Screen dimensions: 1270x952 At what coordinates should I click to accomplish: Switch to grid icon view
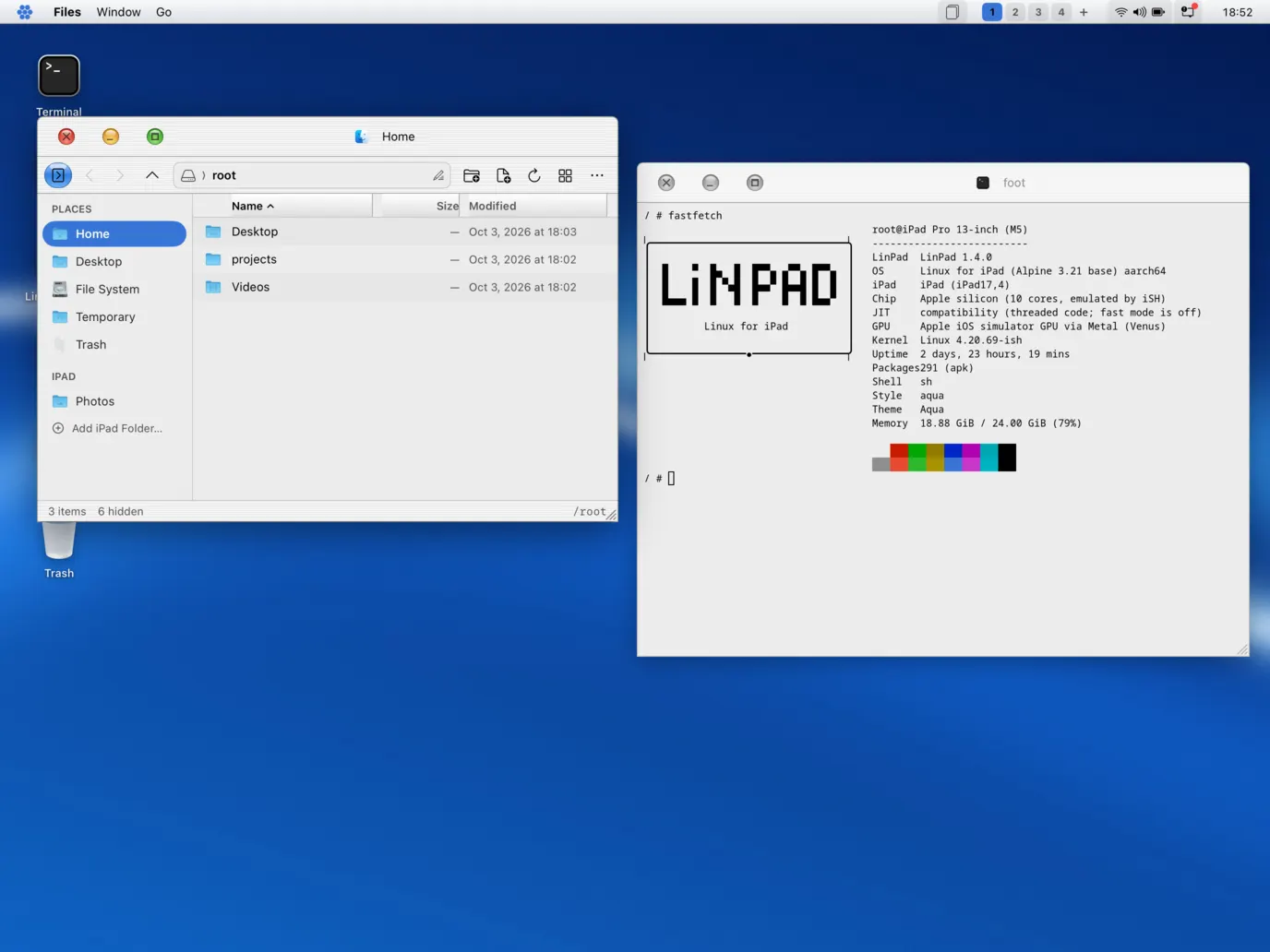[x=566, y=175]
